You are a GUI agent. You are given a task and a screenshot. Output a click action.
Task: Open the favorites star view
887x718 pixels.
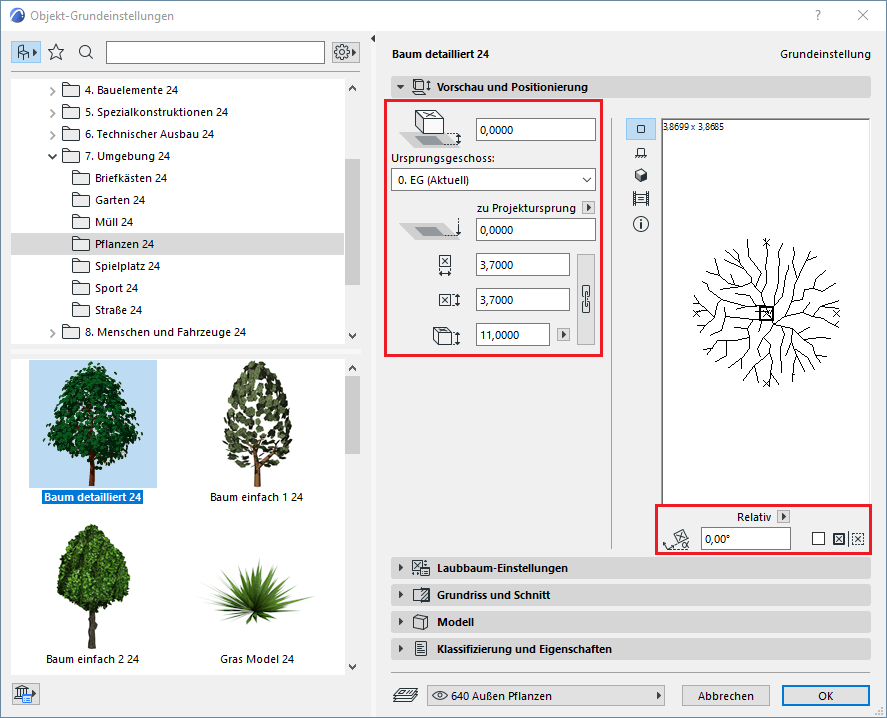tap(56, 52)
